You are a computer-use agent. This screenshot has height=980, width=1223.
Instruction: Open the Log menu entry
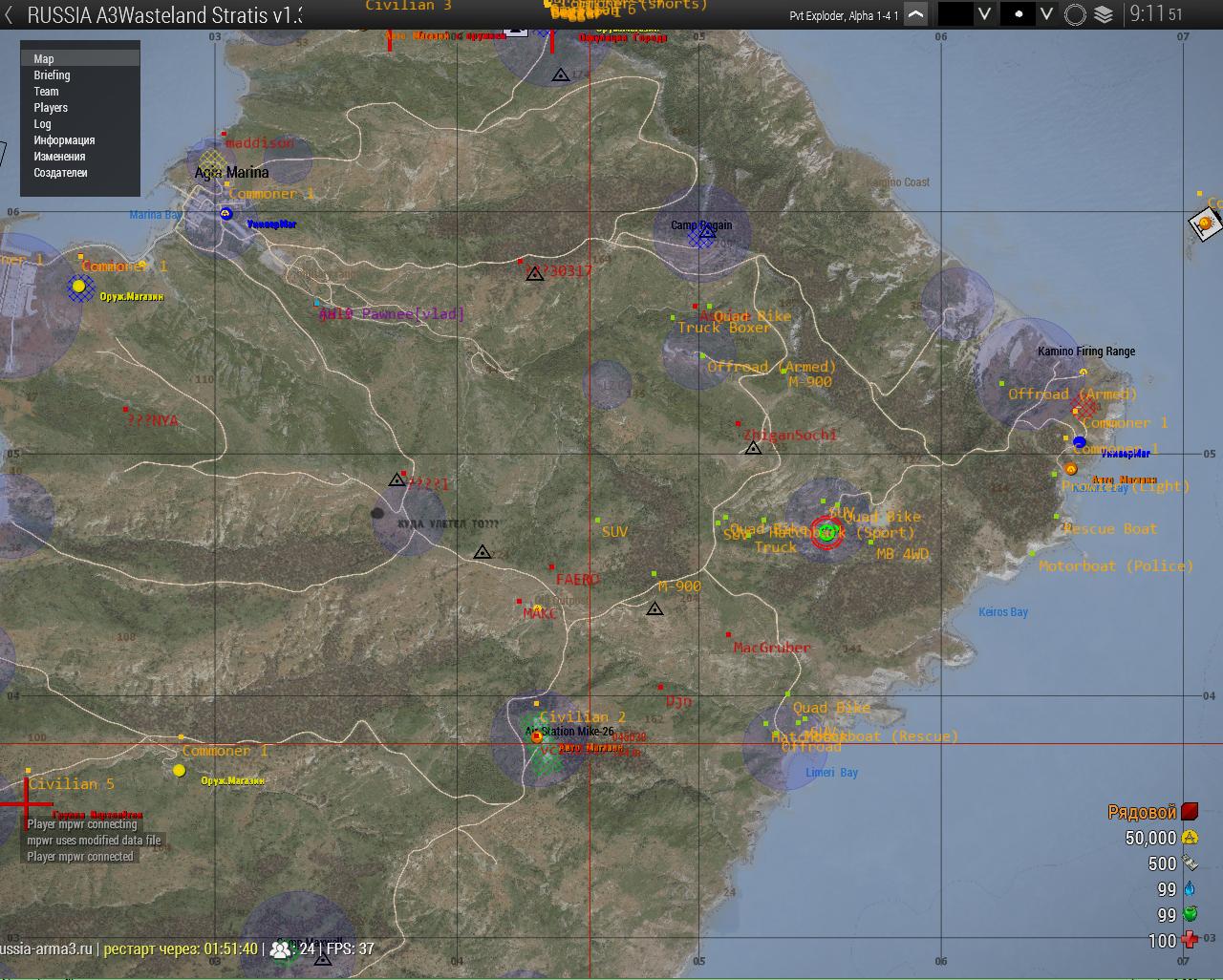(x=42, y=124)
